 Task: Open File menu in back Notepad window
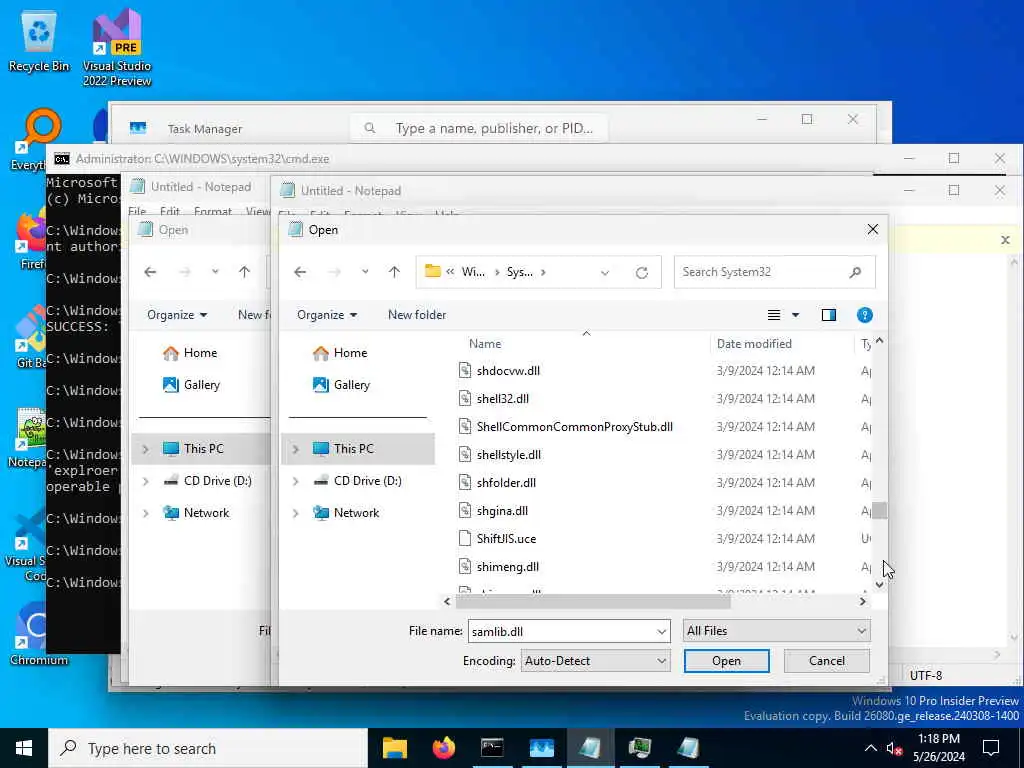tap(137, 211)
